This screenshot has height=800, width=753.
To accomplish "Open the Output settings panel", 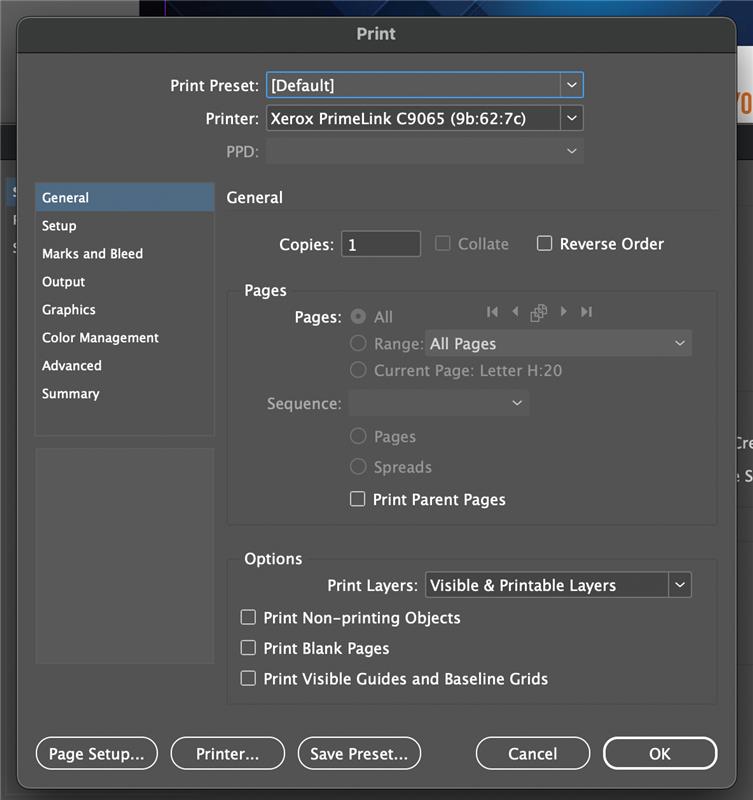I will click(x=63, y=281).
